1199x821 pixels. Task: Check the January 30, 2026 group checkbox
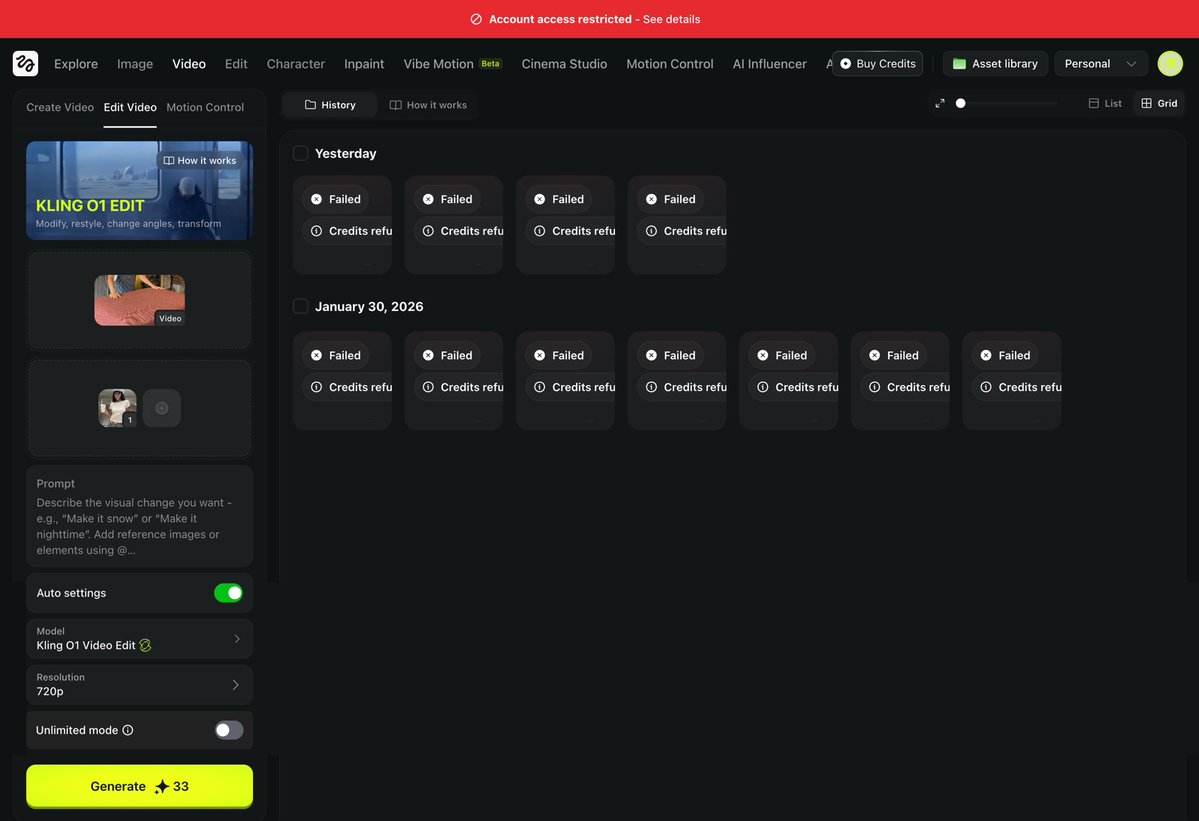301,307
